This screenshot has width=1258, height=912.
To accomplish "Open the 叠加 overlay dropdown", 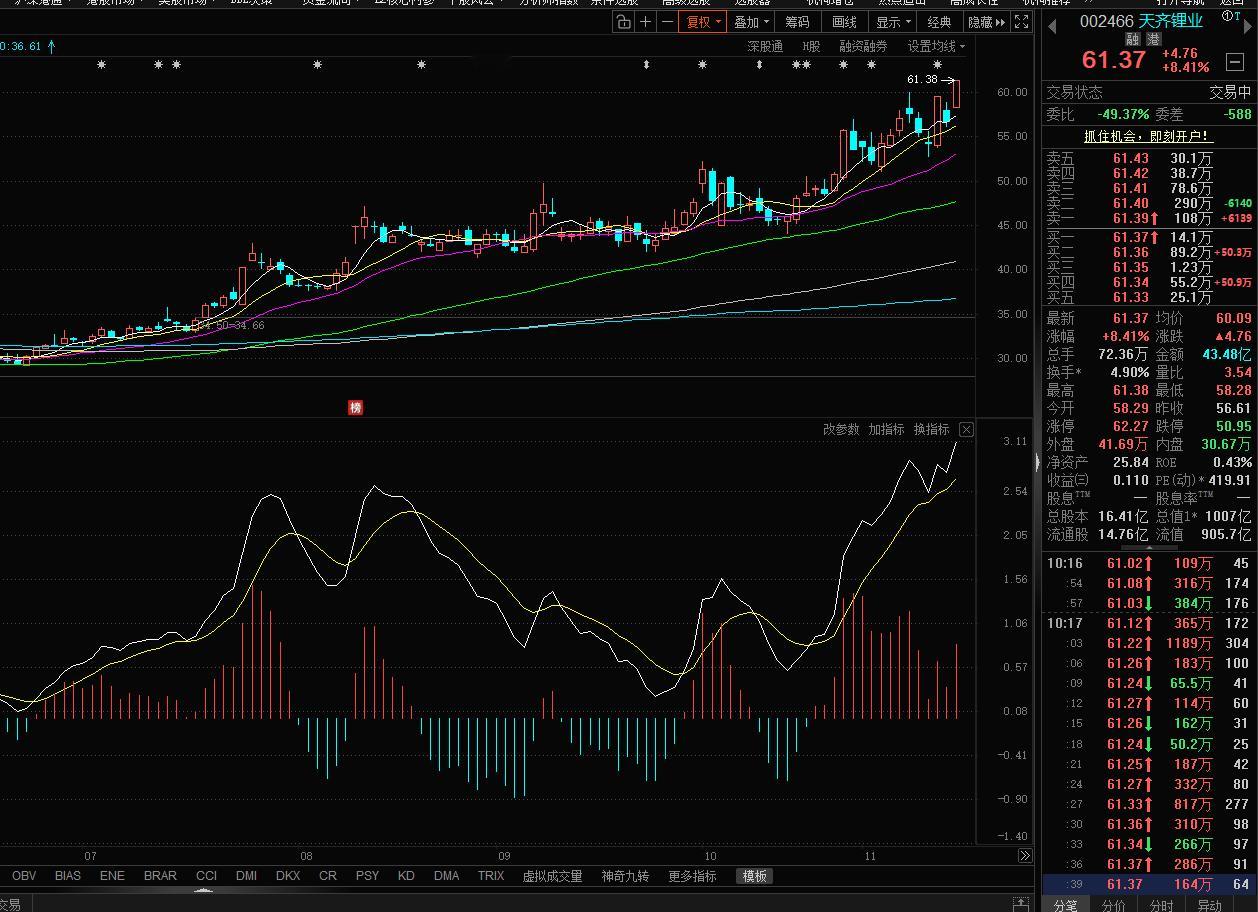I will point(752,22).
